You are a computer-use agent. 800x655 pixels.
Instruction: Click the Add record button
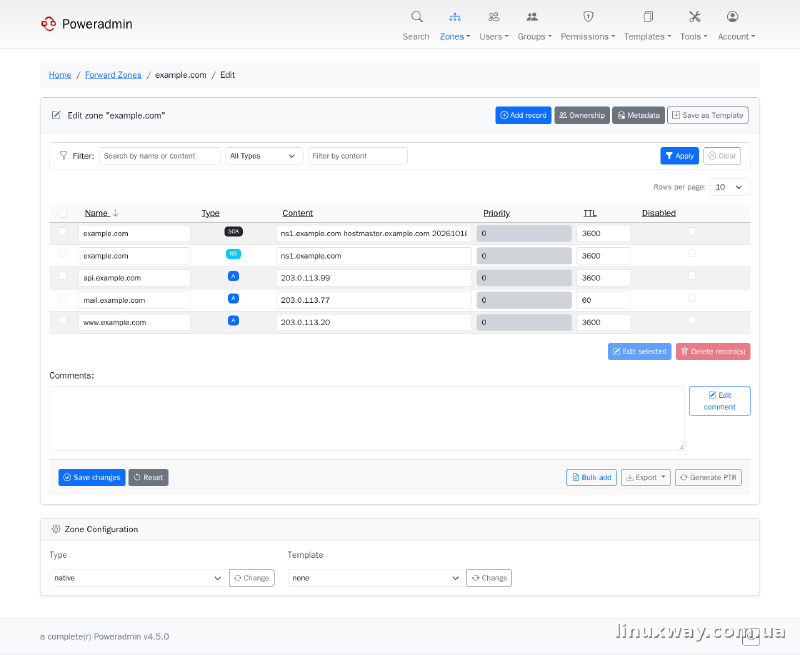(523, 115)
